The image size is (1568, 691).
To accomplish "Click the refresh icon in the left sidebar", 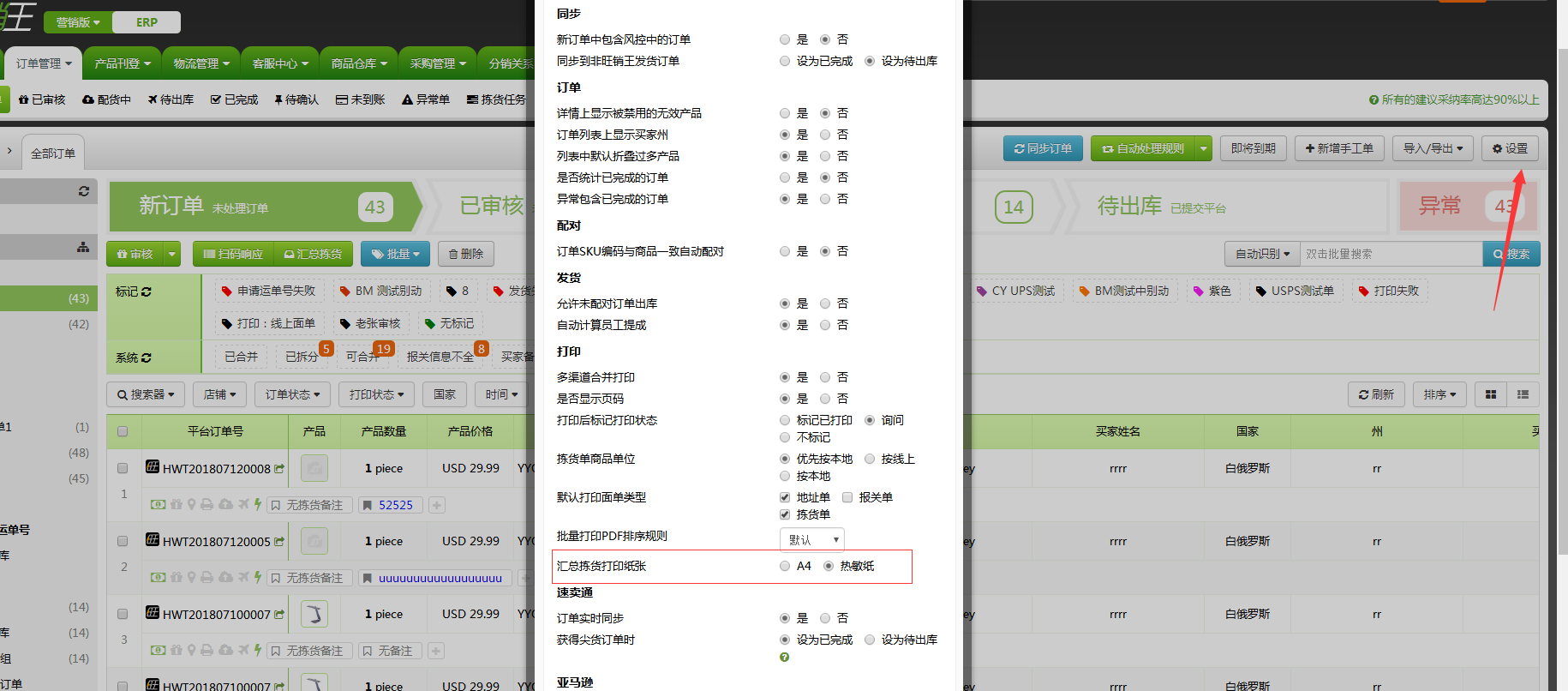I will [x=83, y=191].
